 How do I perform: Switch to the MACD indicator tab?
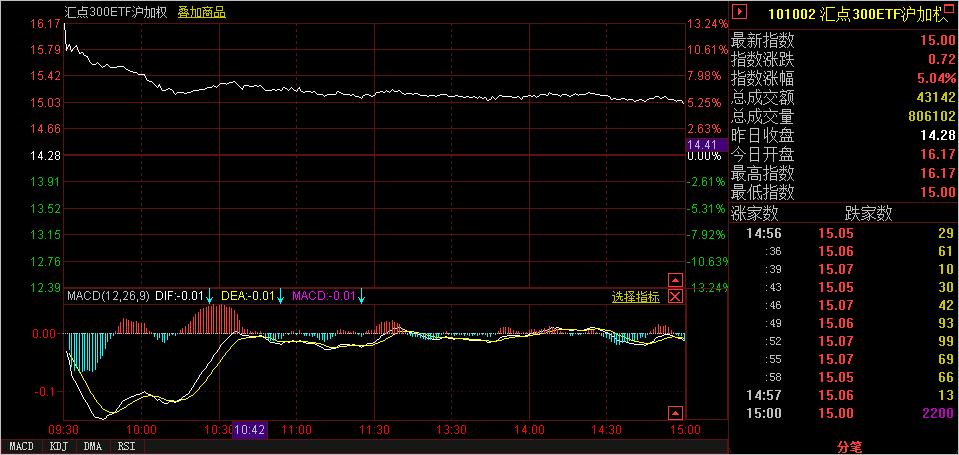coord(21,446)
